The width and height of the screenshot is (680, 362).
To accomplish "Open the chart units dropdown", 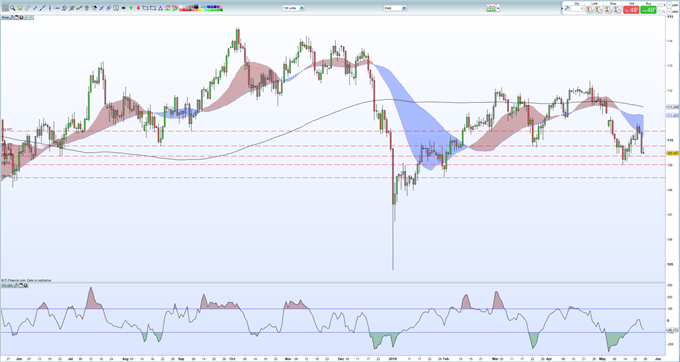I will point(294,8).
